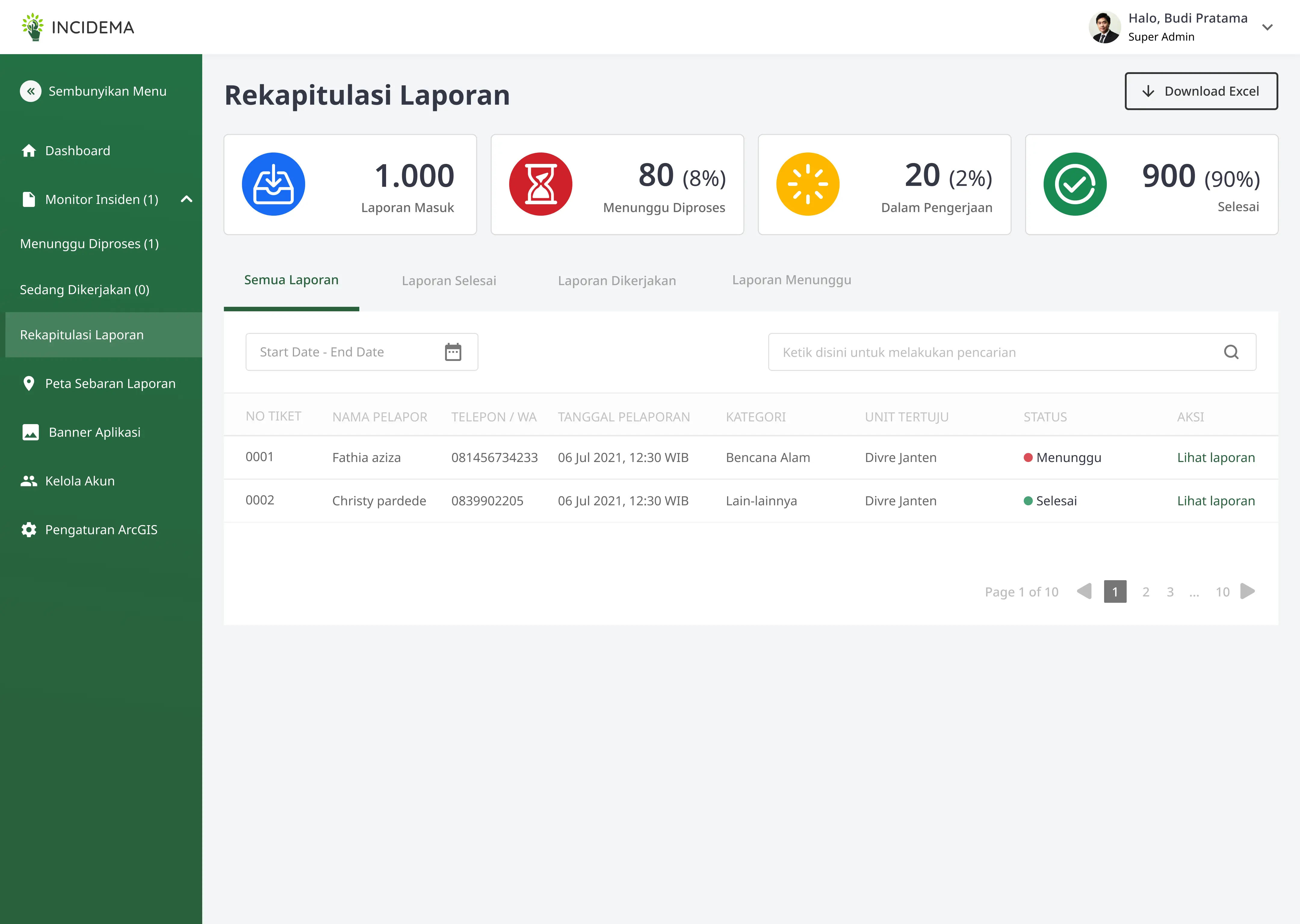Viewport: 1300px width, 924px height.
Task: Open the calendar date picker icon
Action: [453, 352]
